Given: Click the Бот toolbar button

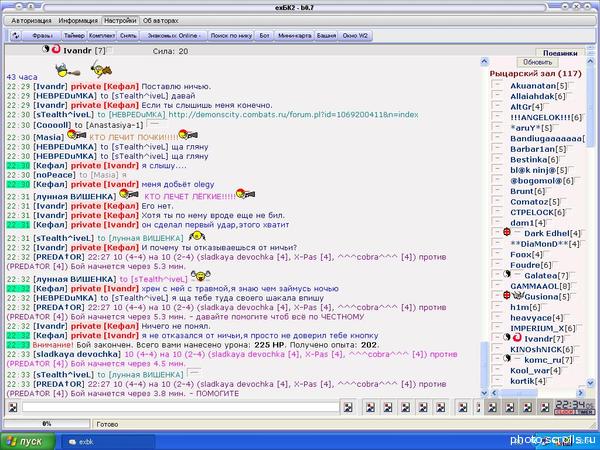Looking at the screenshot, I should [x=264, y=36].
